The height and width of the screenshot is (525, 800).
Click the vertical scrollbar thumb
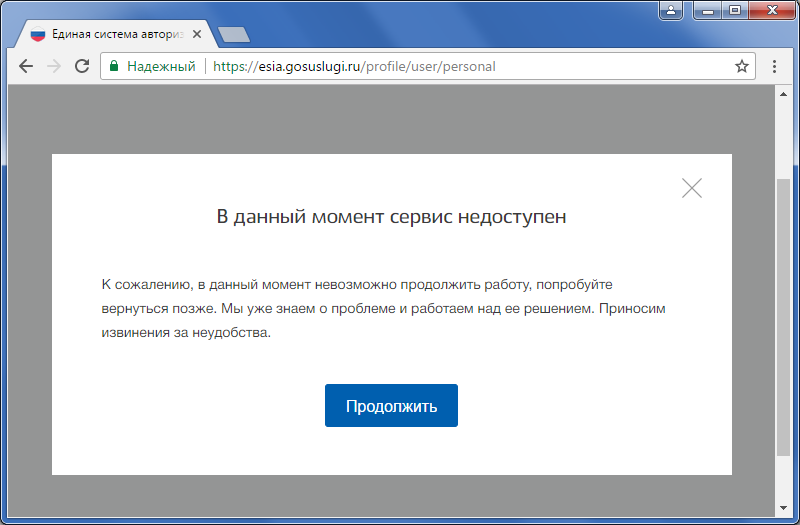coord(783,315)
